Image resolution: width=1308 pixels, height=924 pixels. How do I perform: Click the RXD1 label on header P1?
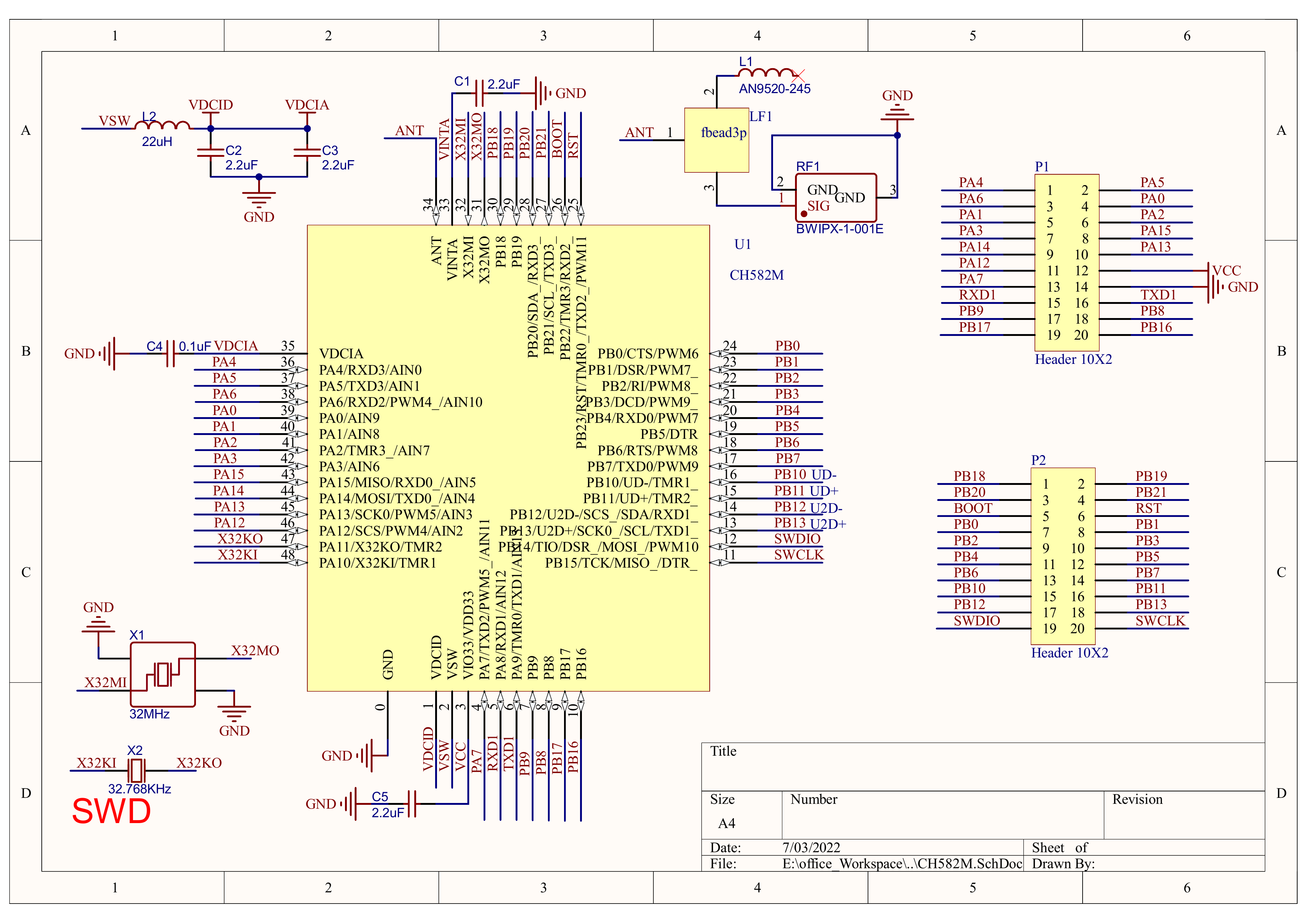coord(977,295)
